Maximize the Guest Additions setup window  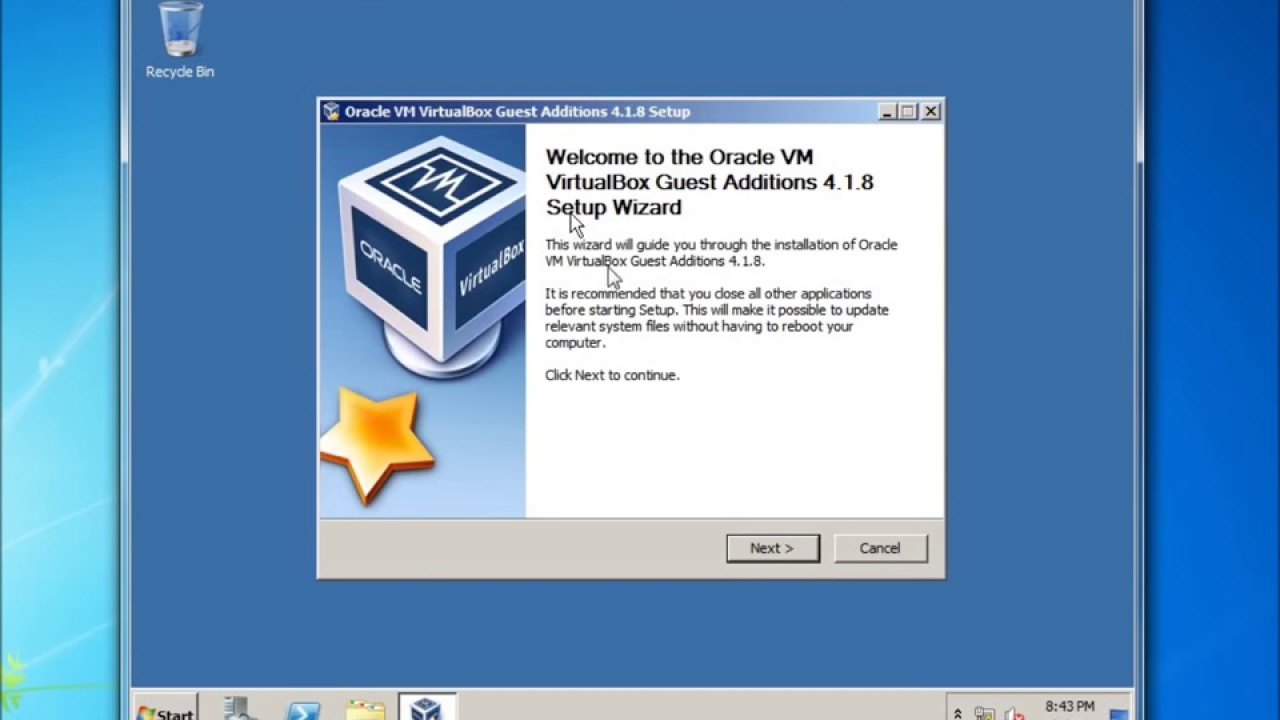click(908, 112)
